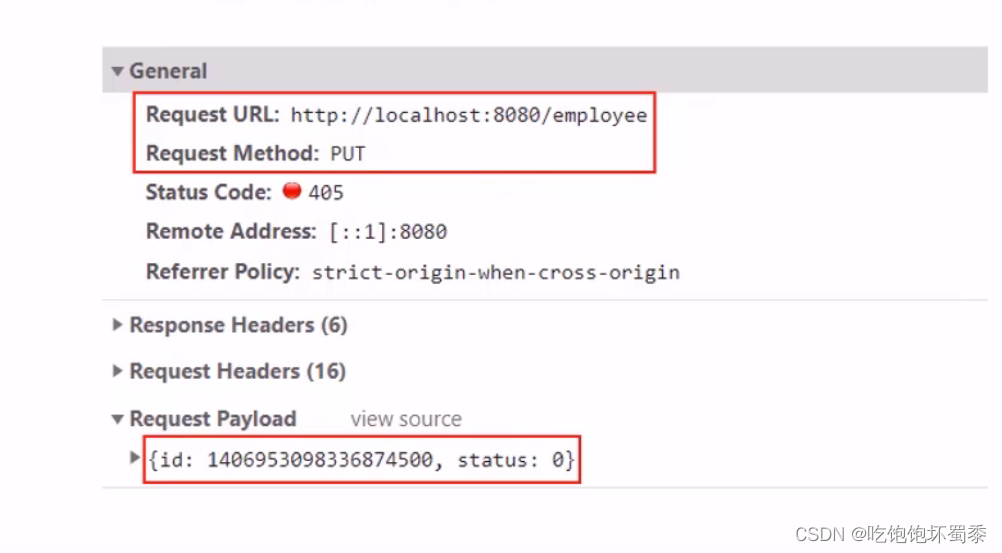Viewport: 1002px width, 553px height.
Task: Click the General section header label
Action: pyautogui.click(x=168, y=71)
